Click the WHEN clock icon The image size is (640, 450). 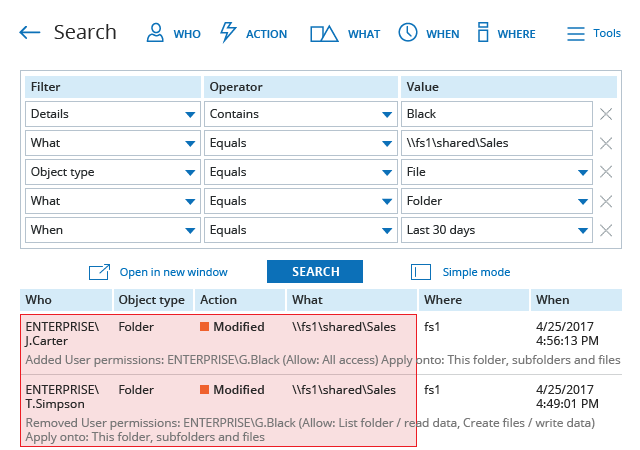point(408,32)
